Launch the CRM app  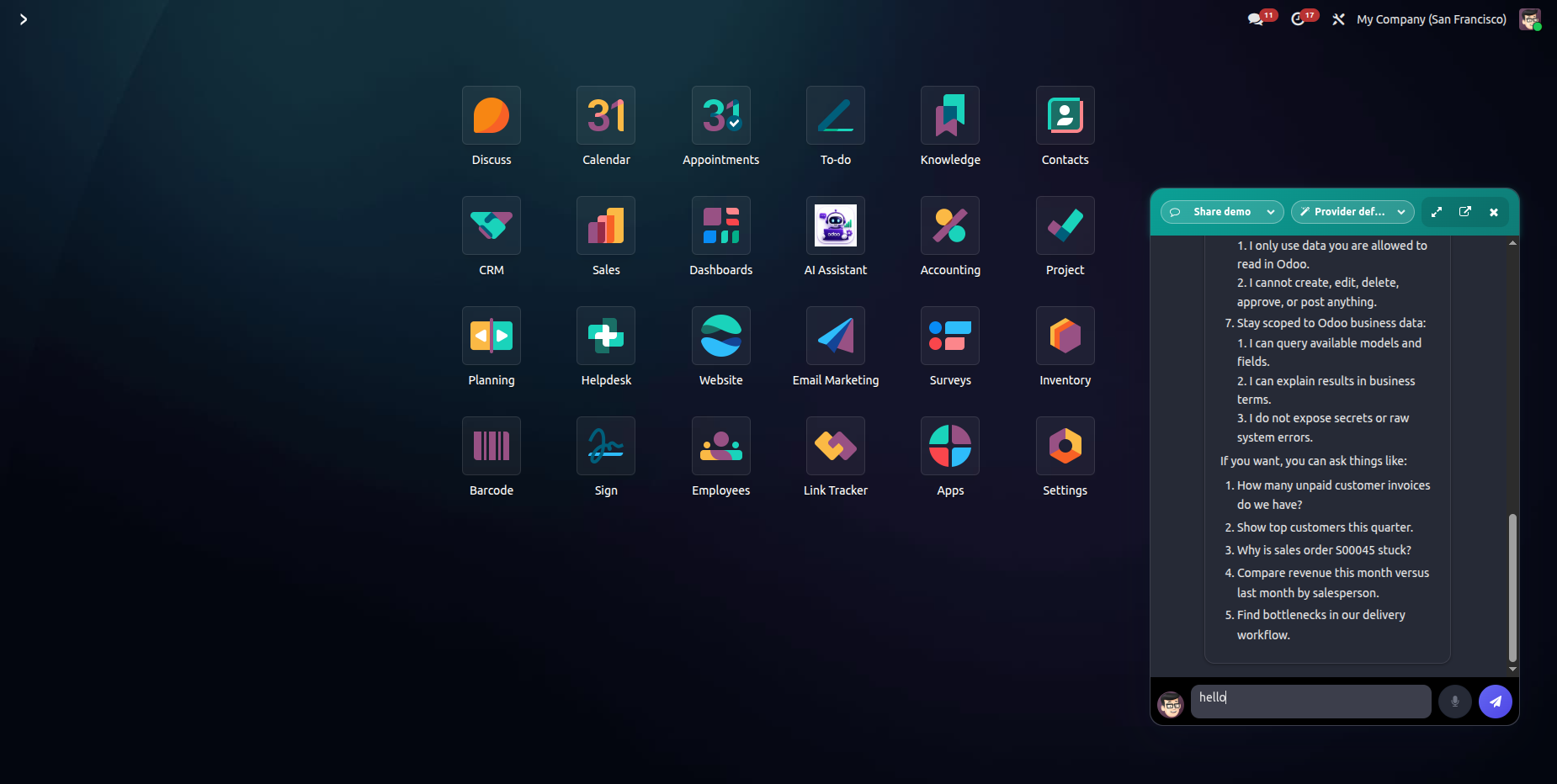492,225
